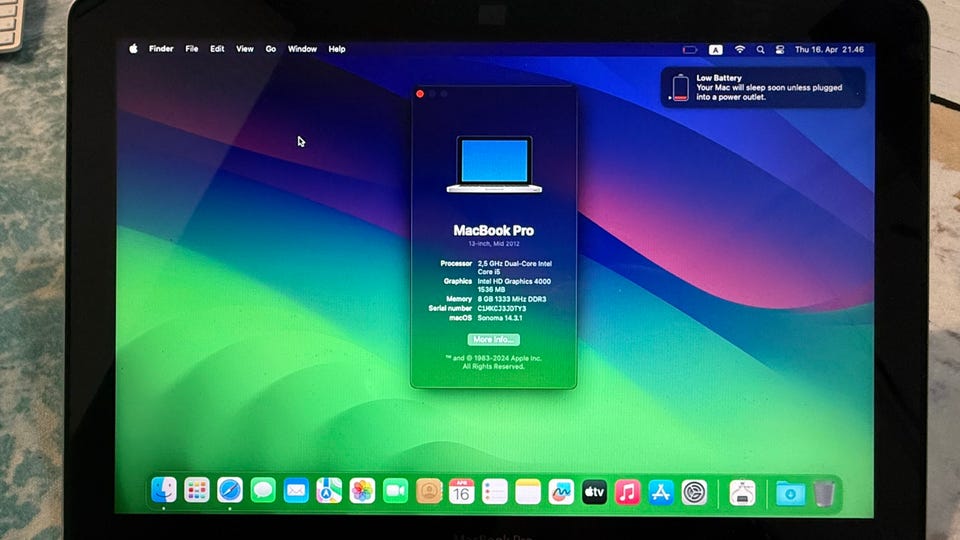Launch Maps from the Dock
Viewport: 960px width, 540px height.
tap(329, 490)
